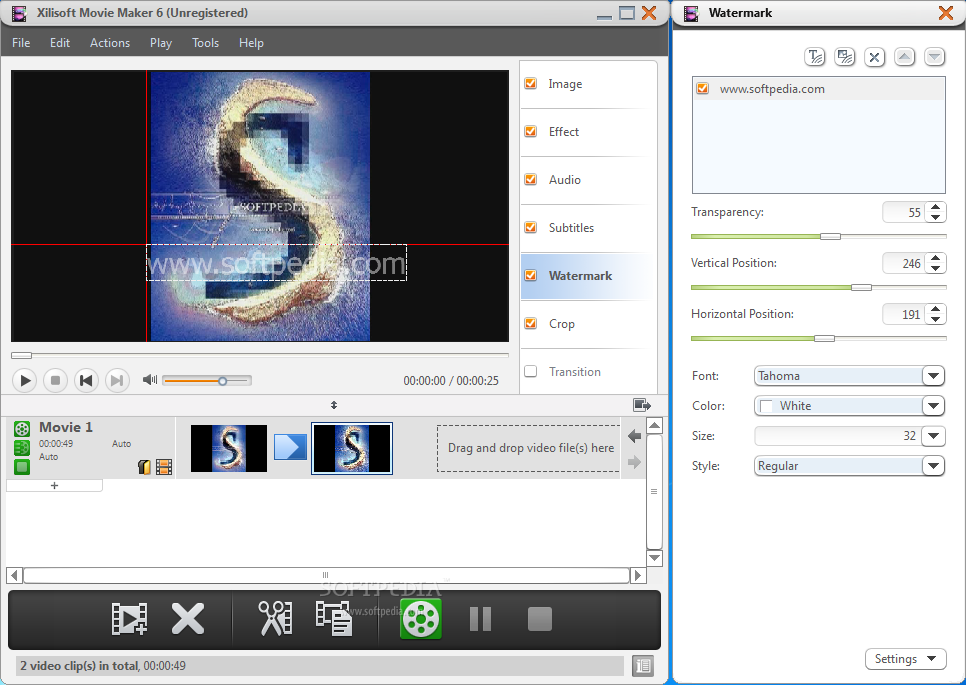Jump to the previous frame
966x685 pixels.
pos(86,380)
